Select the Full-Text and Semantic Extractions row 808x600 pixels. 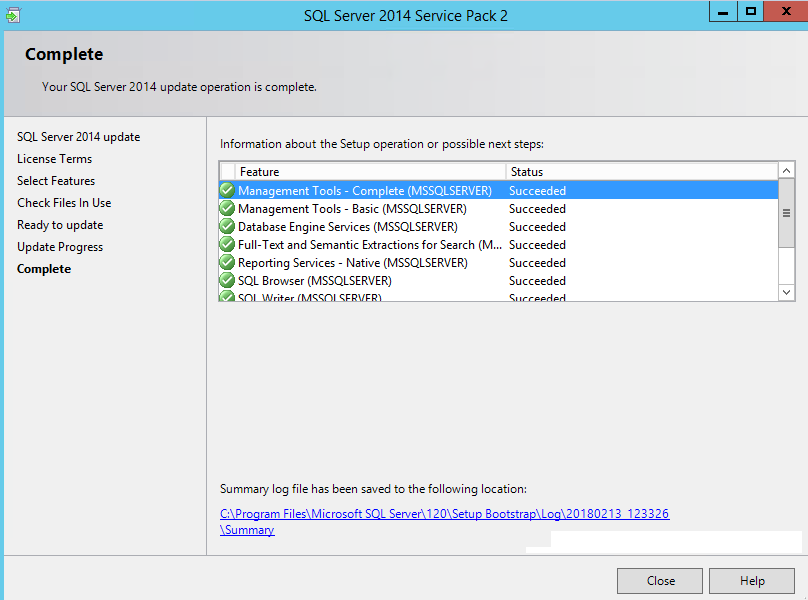pyautogui.click(x=499, y=244)
